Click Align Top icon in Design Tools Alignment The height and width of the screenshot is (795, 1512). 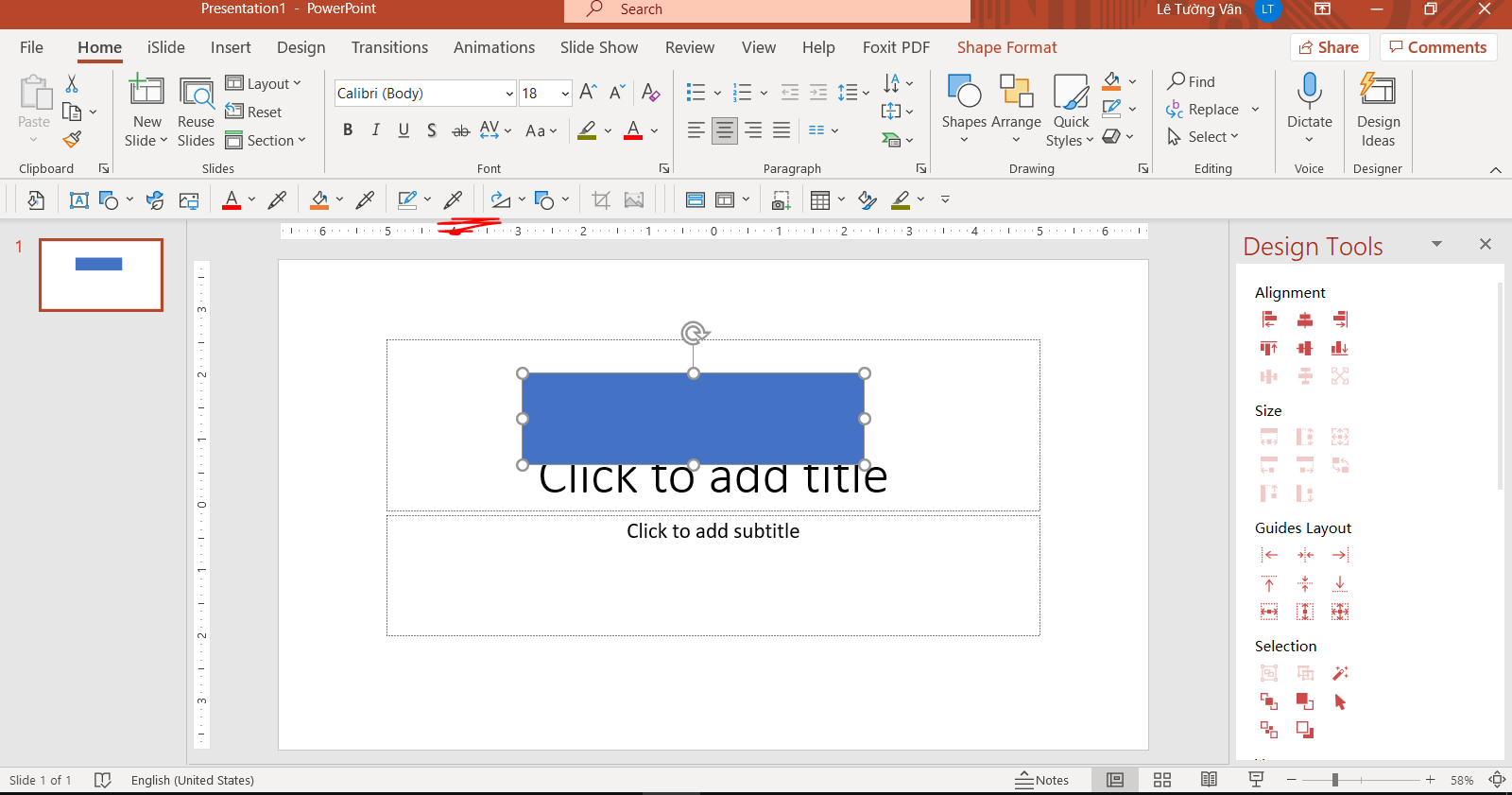[1269, 348]
